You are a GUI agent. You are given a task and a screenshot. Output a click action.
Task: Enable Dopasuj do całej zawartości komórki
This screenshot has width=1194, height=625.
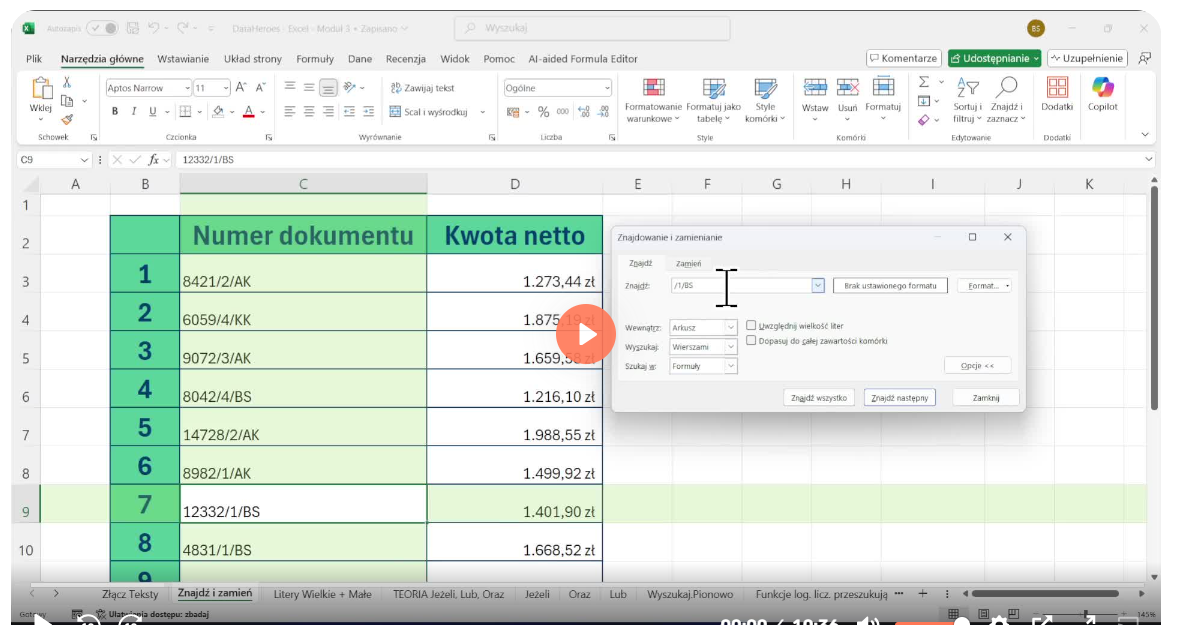point(751,340)
